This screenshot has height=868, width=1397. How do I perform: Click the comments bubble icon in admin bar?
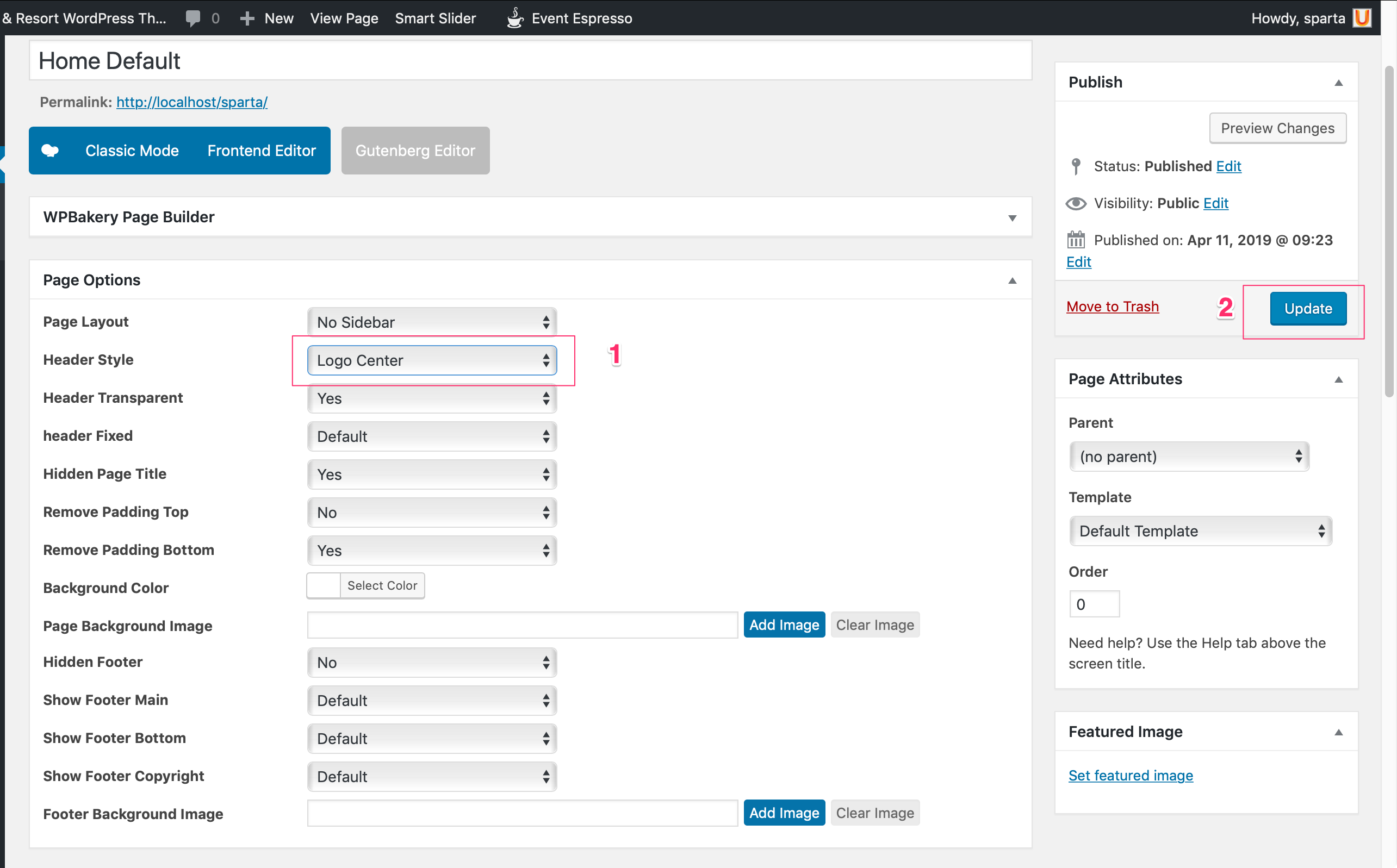[193, 18]
